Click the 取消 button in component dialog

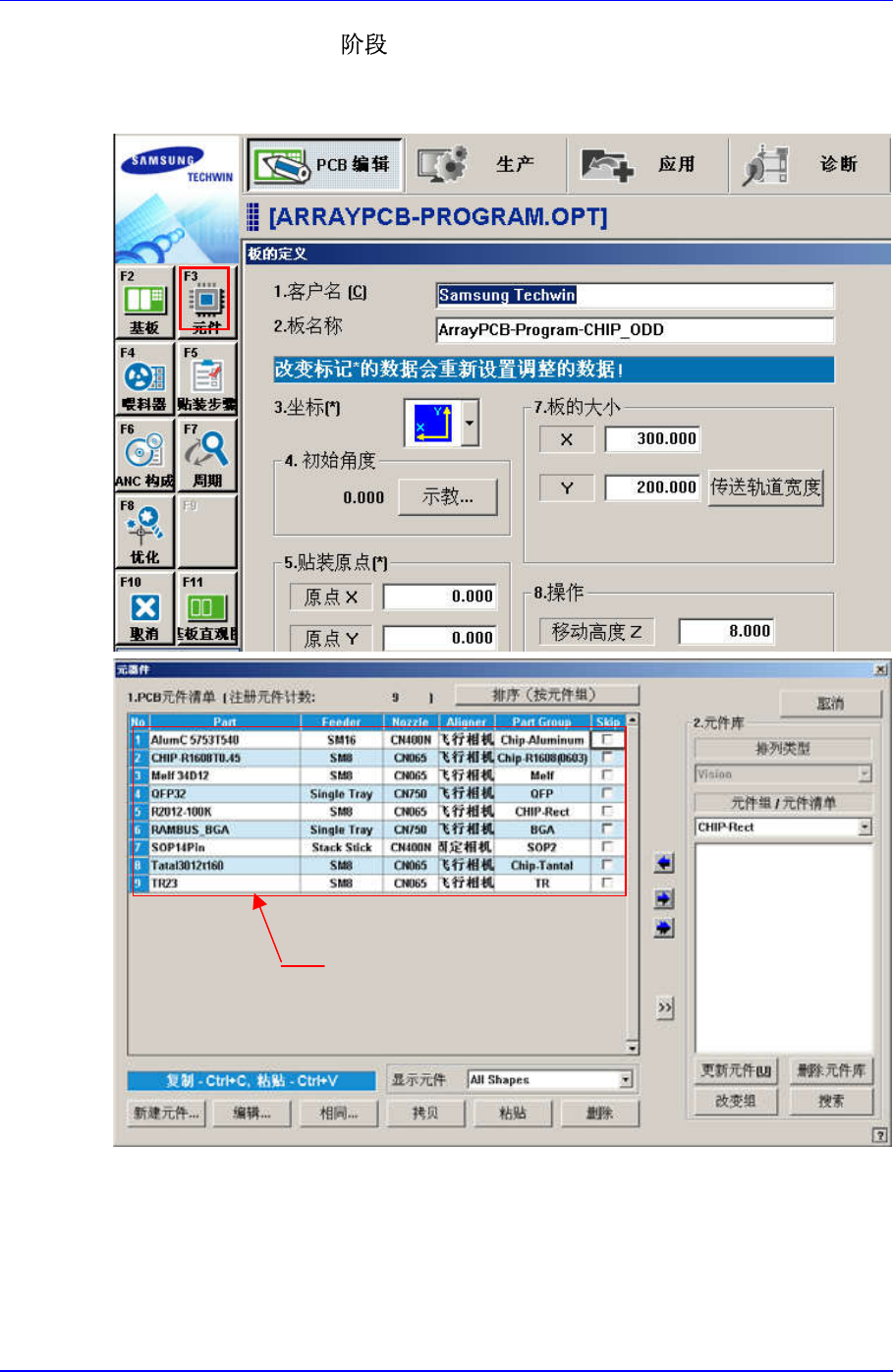(x=830, y=704)
